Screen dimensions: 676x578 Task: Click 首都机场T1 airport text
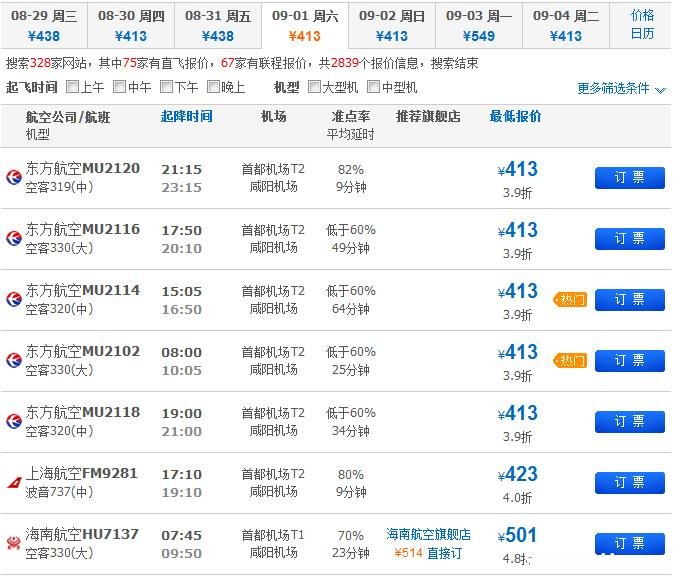[x=273, y=535]
